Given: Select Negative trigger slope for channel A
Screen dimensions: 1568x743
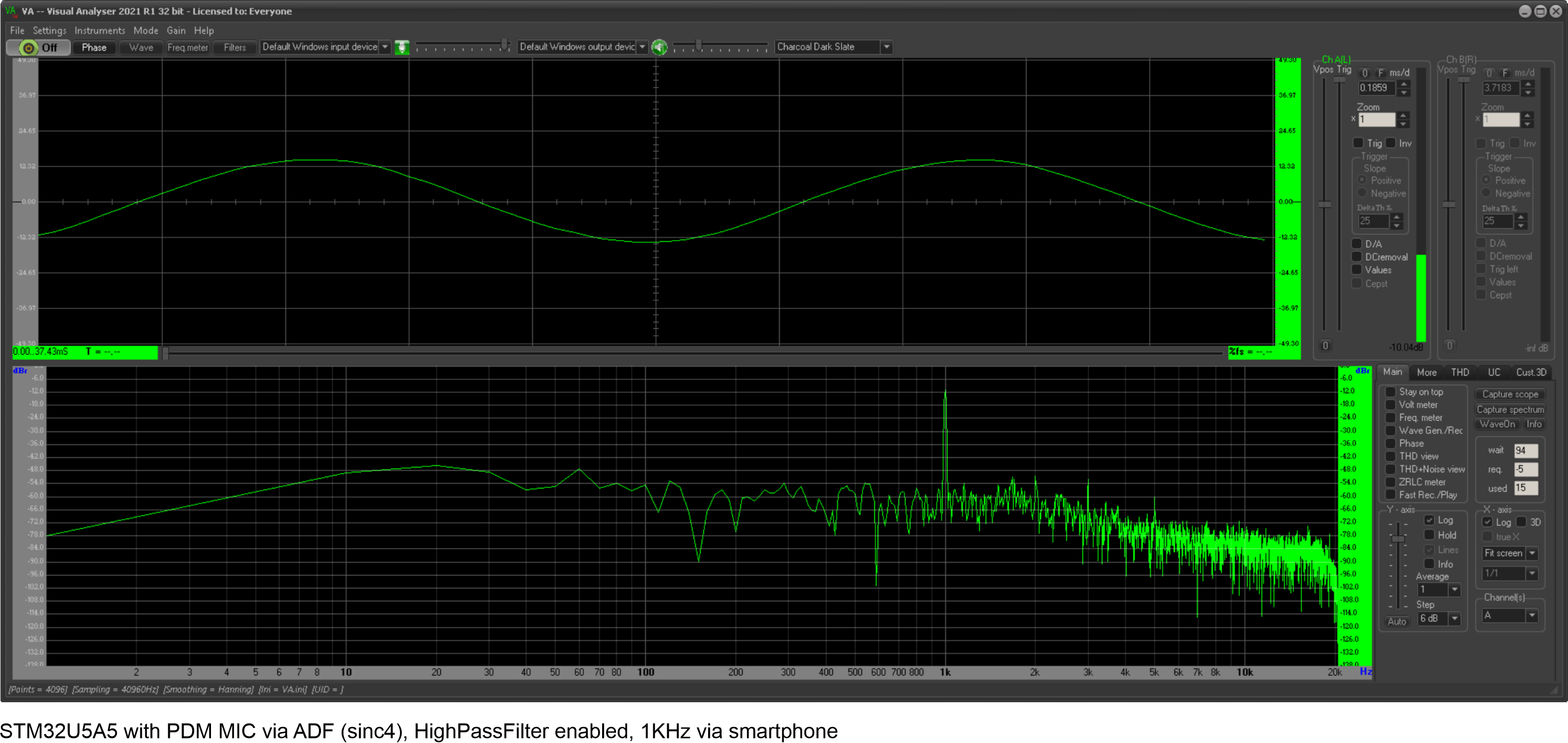Looking at the screenshot, I should tap(1363, 193).
